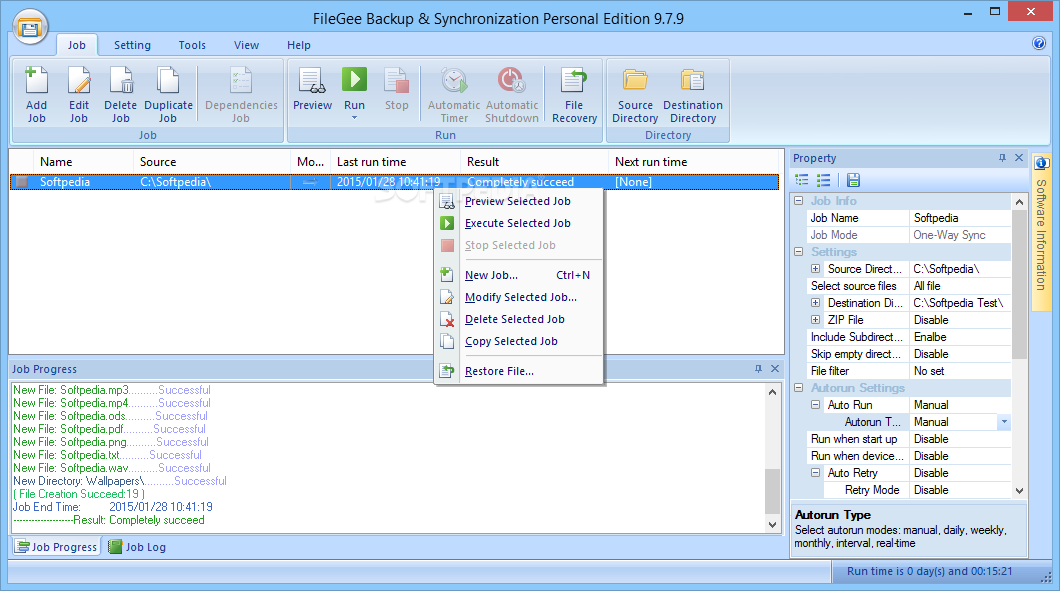Open the Automatic Timer tool
This screenshot has width=1060, height=591.
click(454, 95)
